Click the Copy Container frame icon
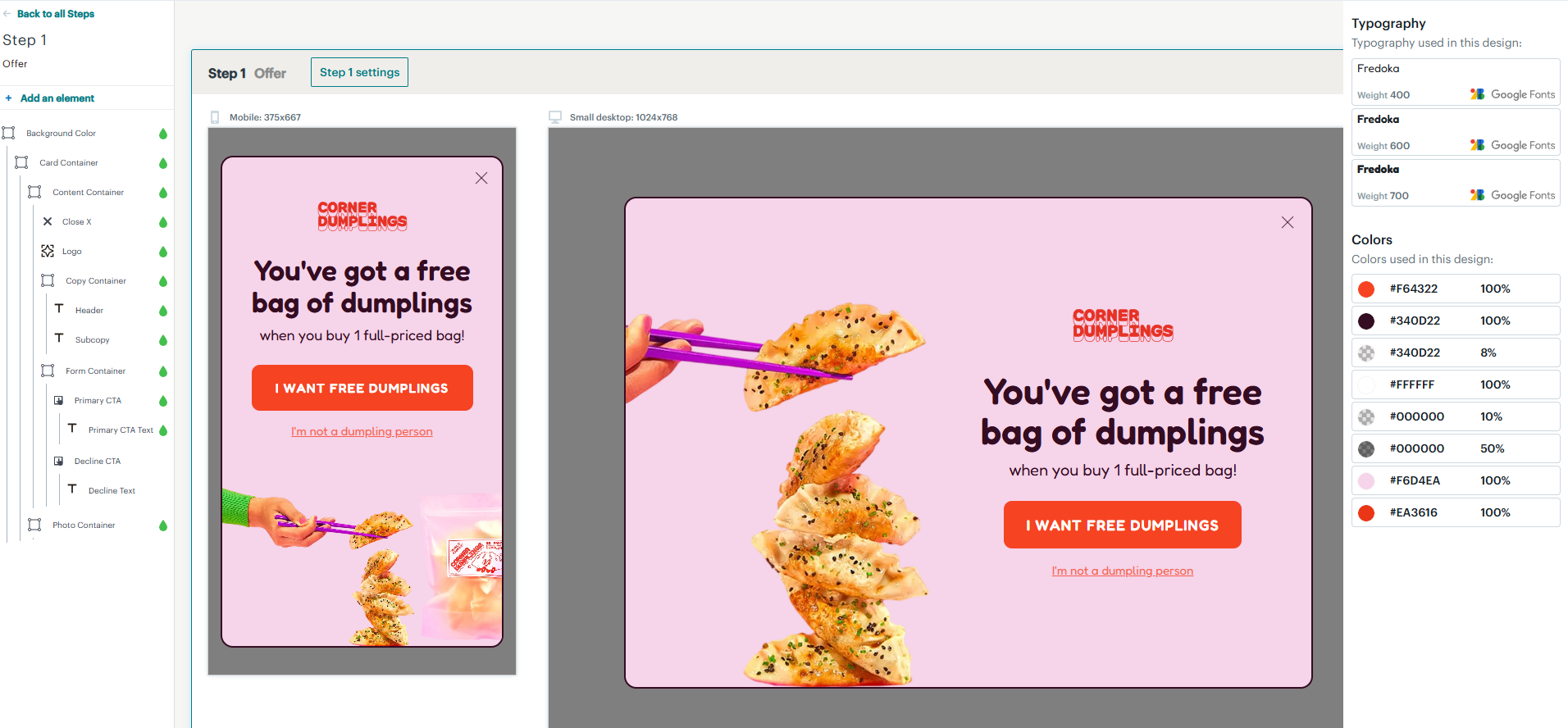Screen dimensions: 1568x728 tap(48, 280)
